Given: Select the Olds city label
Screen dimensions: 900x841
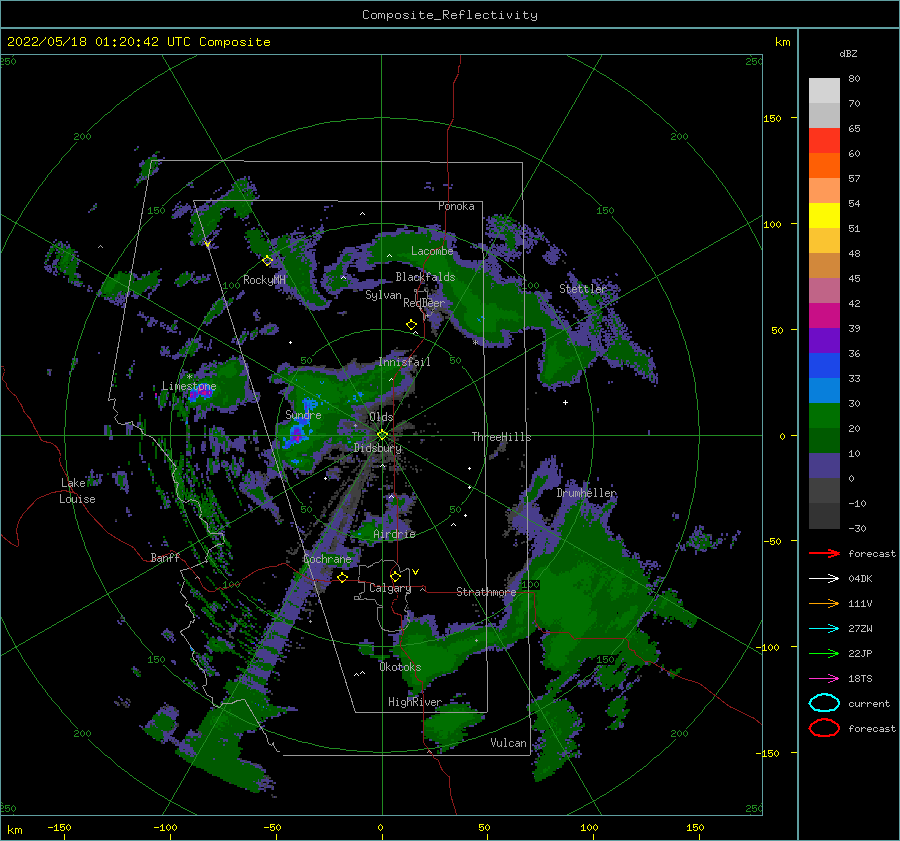Looking at the screenshot, I should (381, 417).
